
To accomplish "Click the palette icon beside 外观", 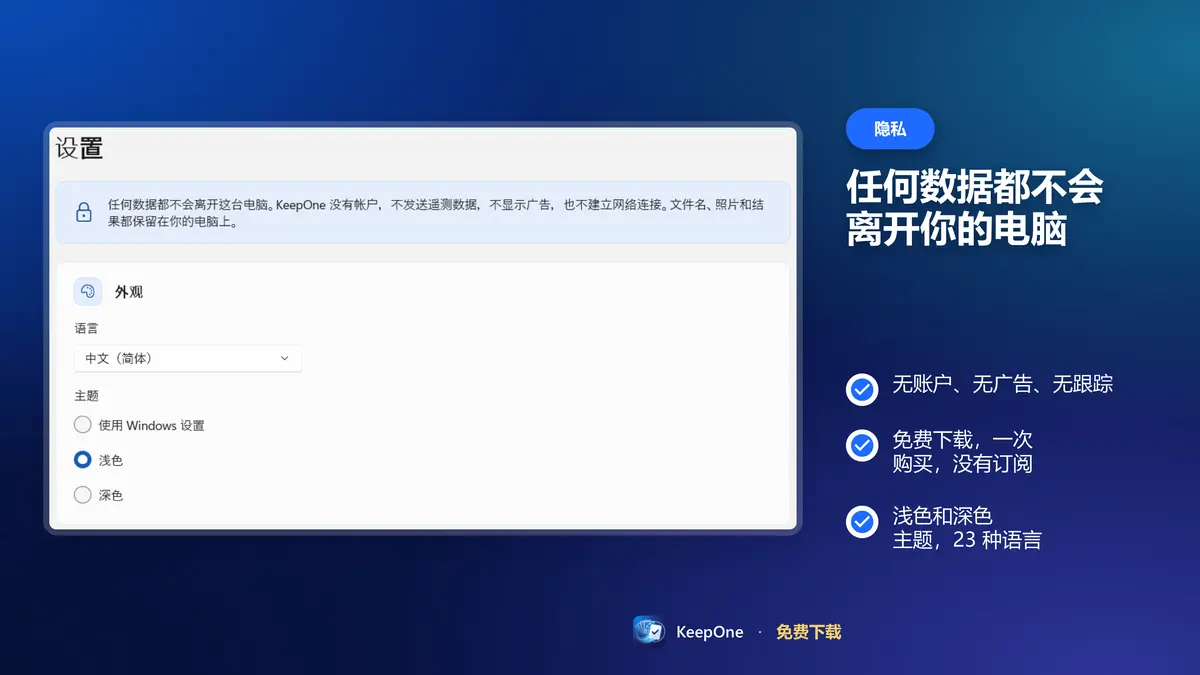I will coord(88,291).
